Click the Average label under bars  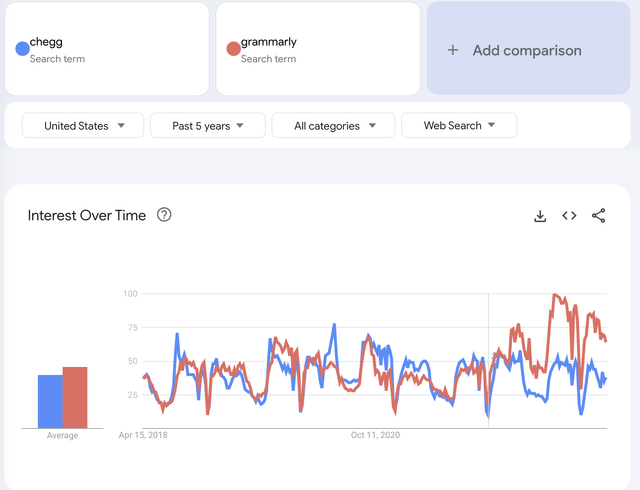(62, 435)
